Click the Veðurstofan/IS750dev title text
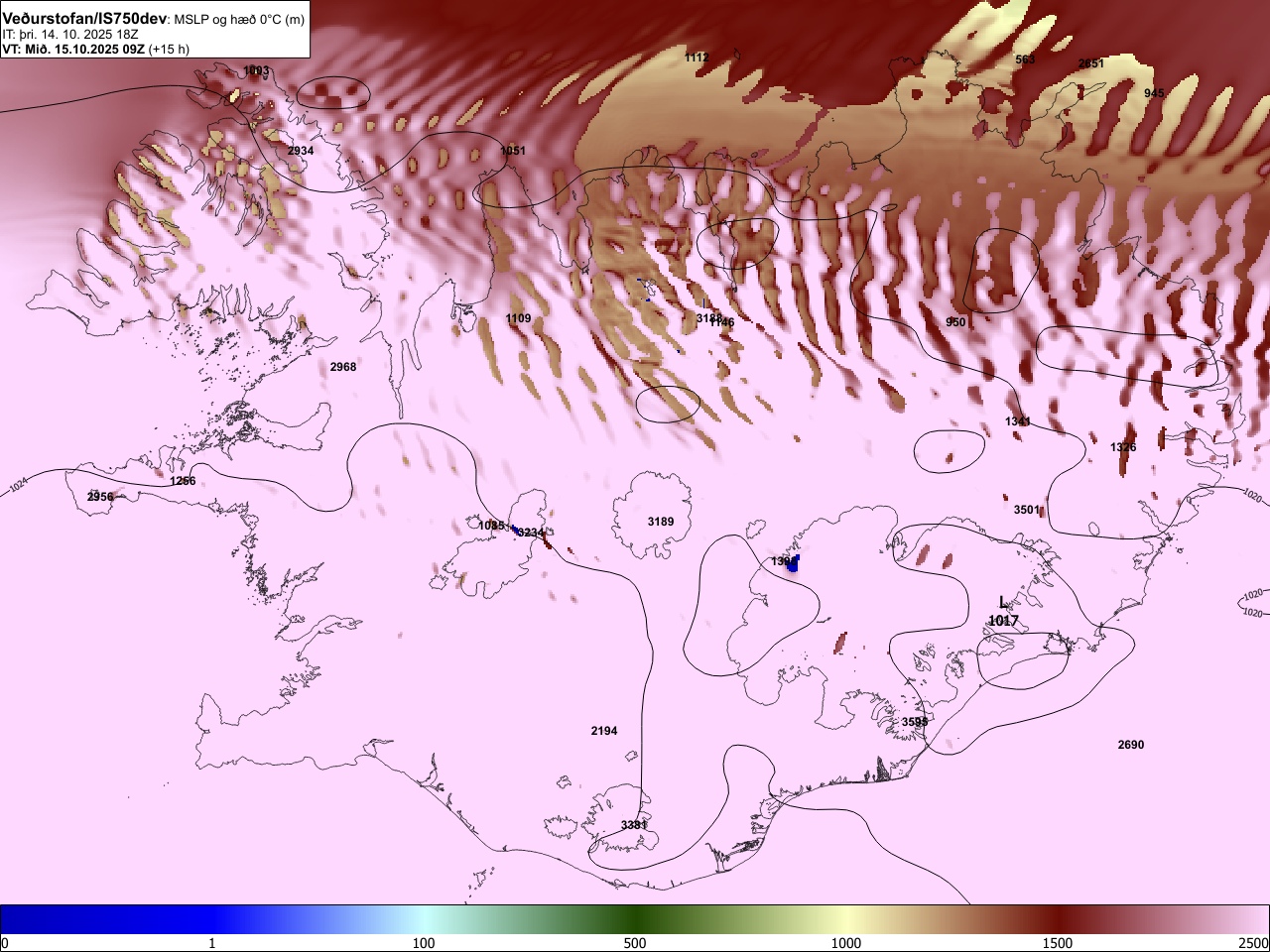The image size is (1270, 952). pyautogui.click(x=84, y=19)
